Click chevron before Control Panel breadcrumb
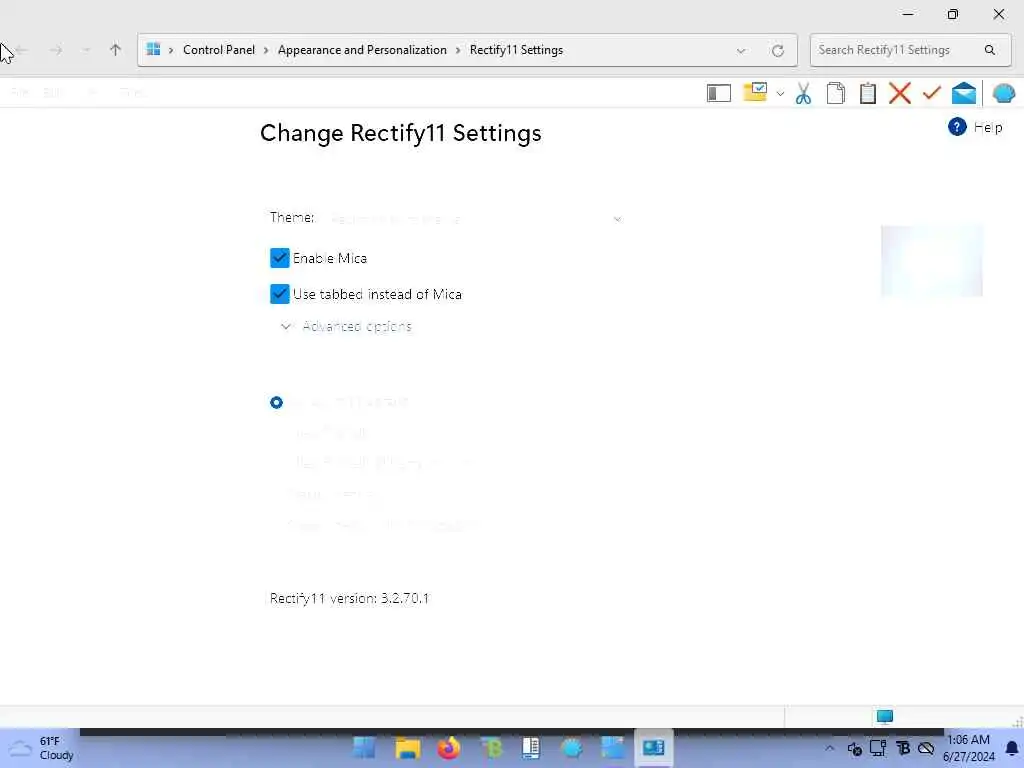 171,50
